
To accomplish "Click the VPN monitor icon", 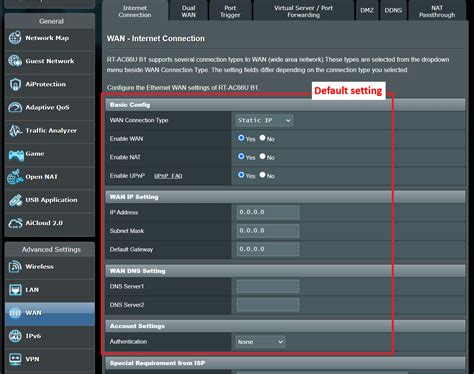I will point(15,359).
